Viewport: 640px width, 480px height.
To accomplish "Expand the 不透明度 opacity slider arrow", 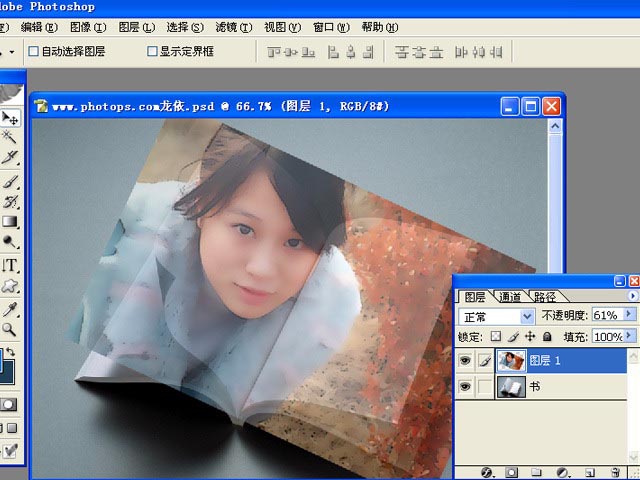I will coord(629,315).
